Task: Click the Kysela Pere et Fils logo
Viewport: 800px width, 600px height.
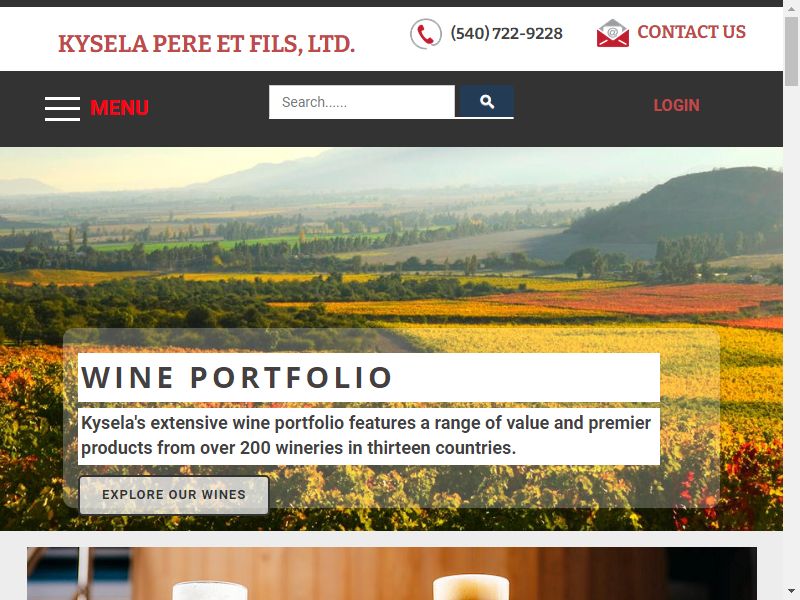Action: pos(206,43)
